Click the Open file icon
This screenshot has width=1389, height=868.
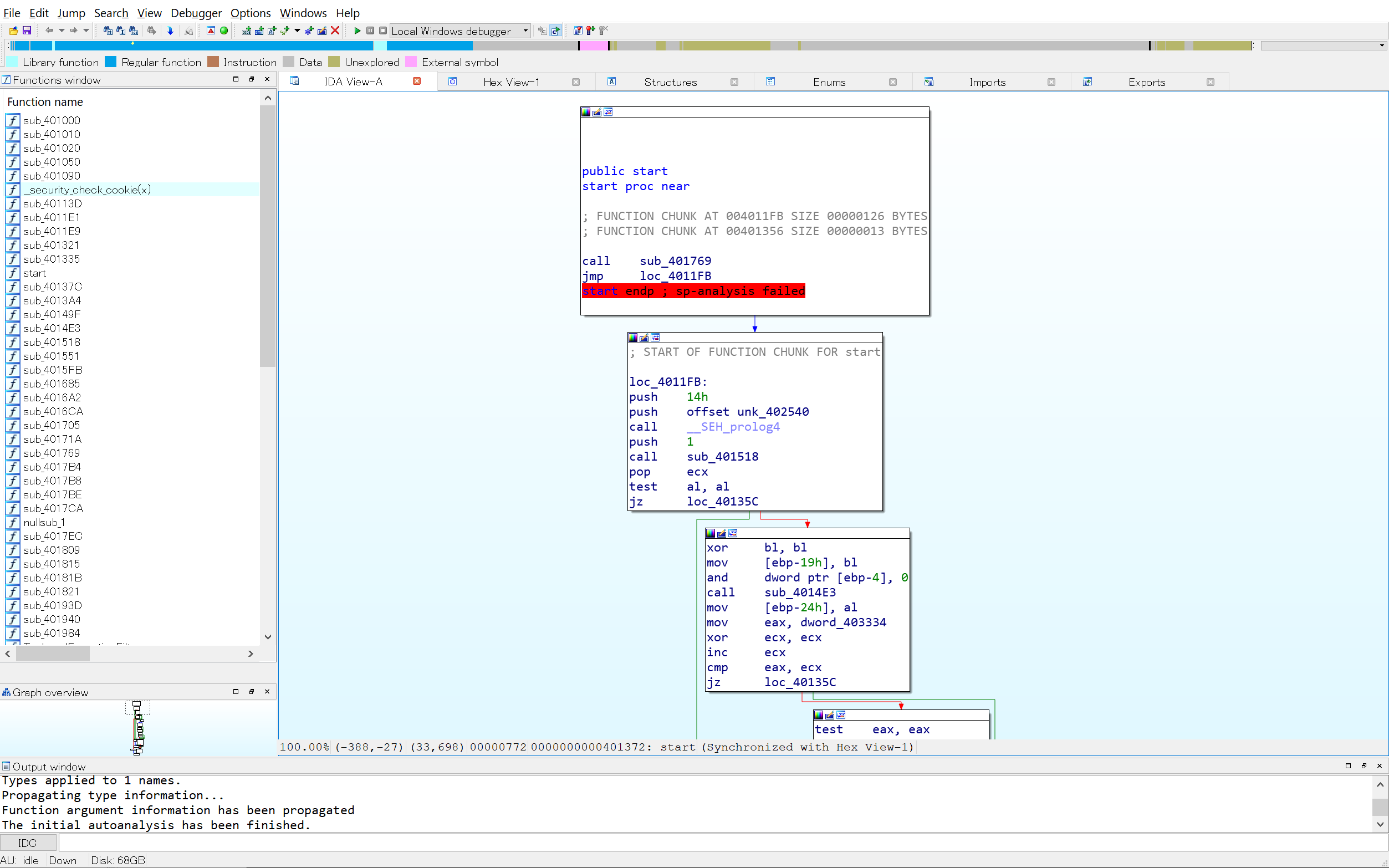[x=13, y=31]
